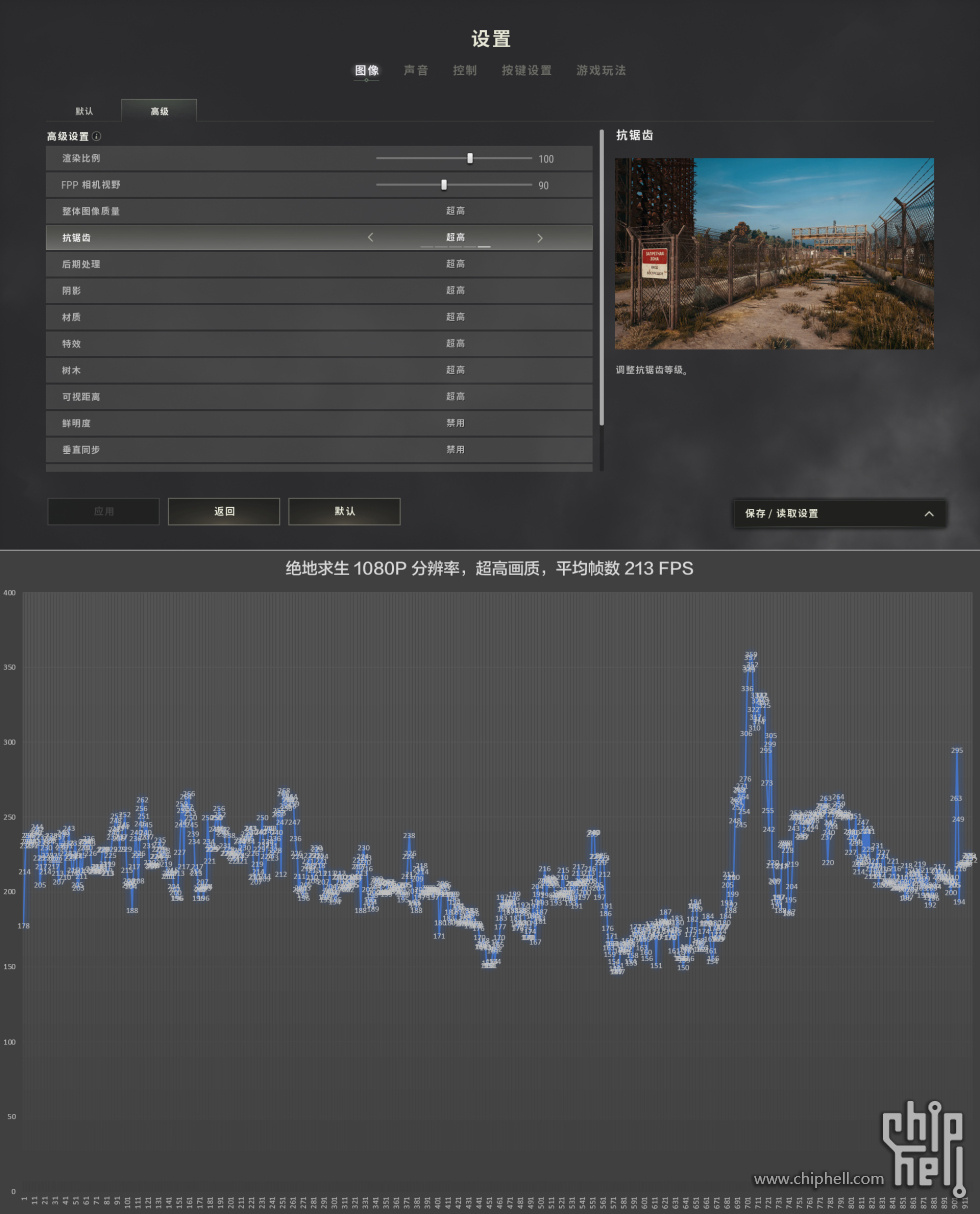
Task: Open the 声音 settings tab
Action: [x=416, y=71]
